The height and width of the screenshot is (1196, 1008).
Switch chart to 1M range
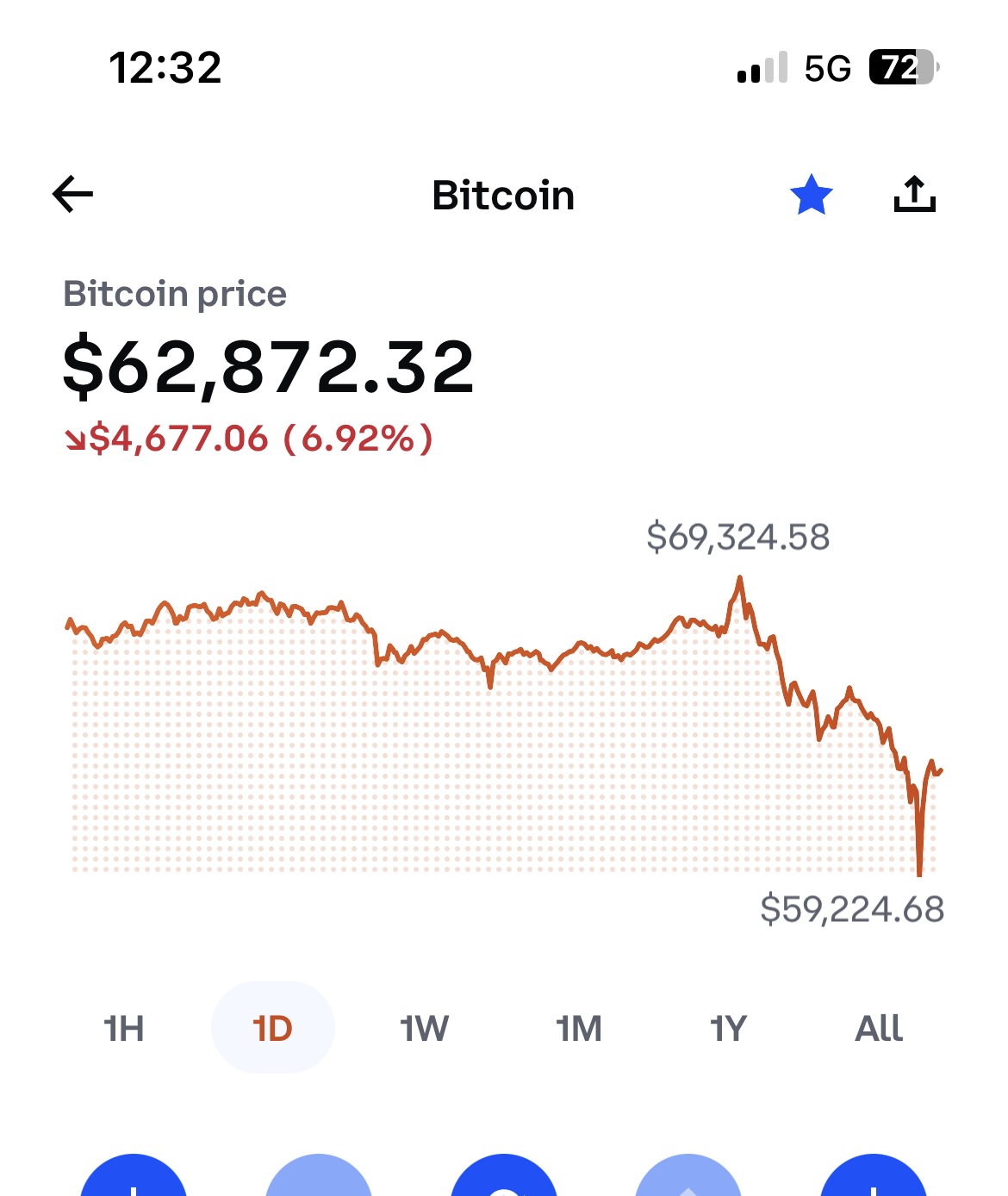578,1028
